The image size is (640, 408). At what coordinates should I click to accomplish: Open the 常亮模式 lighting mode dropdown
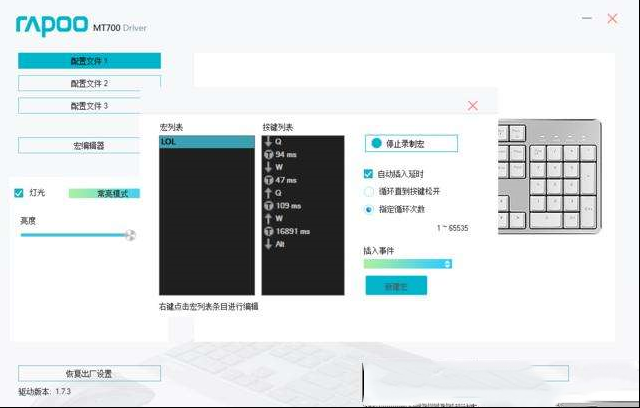(x=104, y=193)
